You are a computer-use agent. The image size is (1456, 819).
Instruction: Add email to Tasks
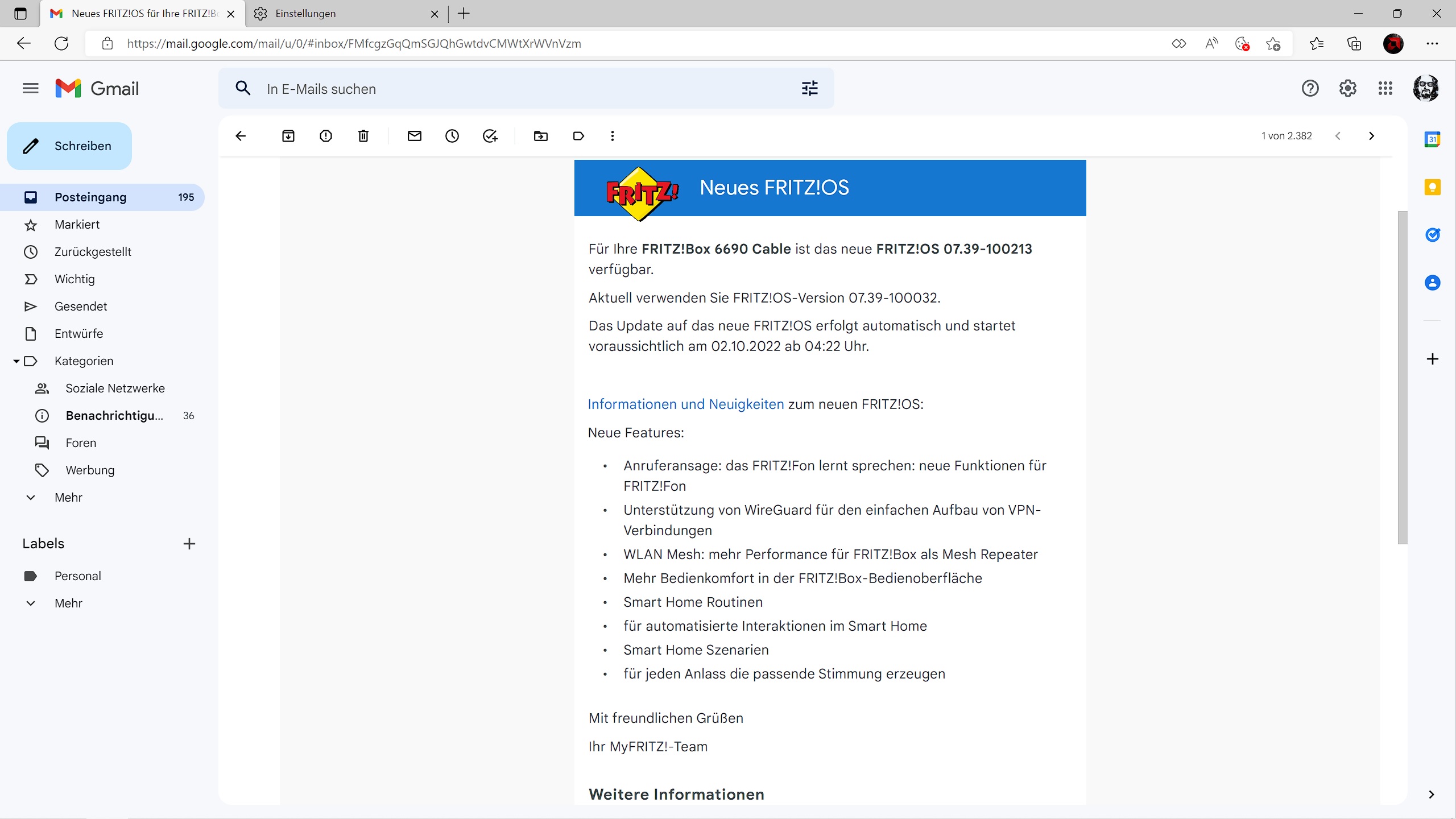[x=490, y=136]
